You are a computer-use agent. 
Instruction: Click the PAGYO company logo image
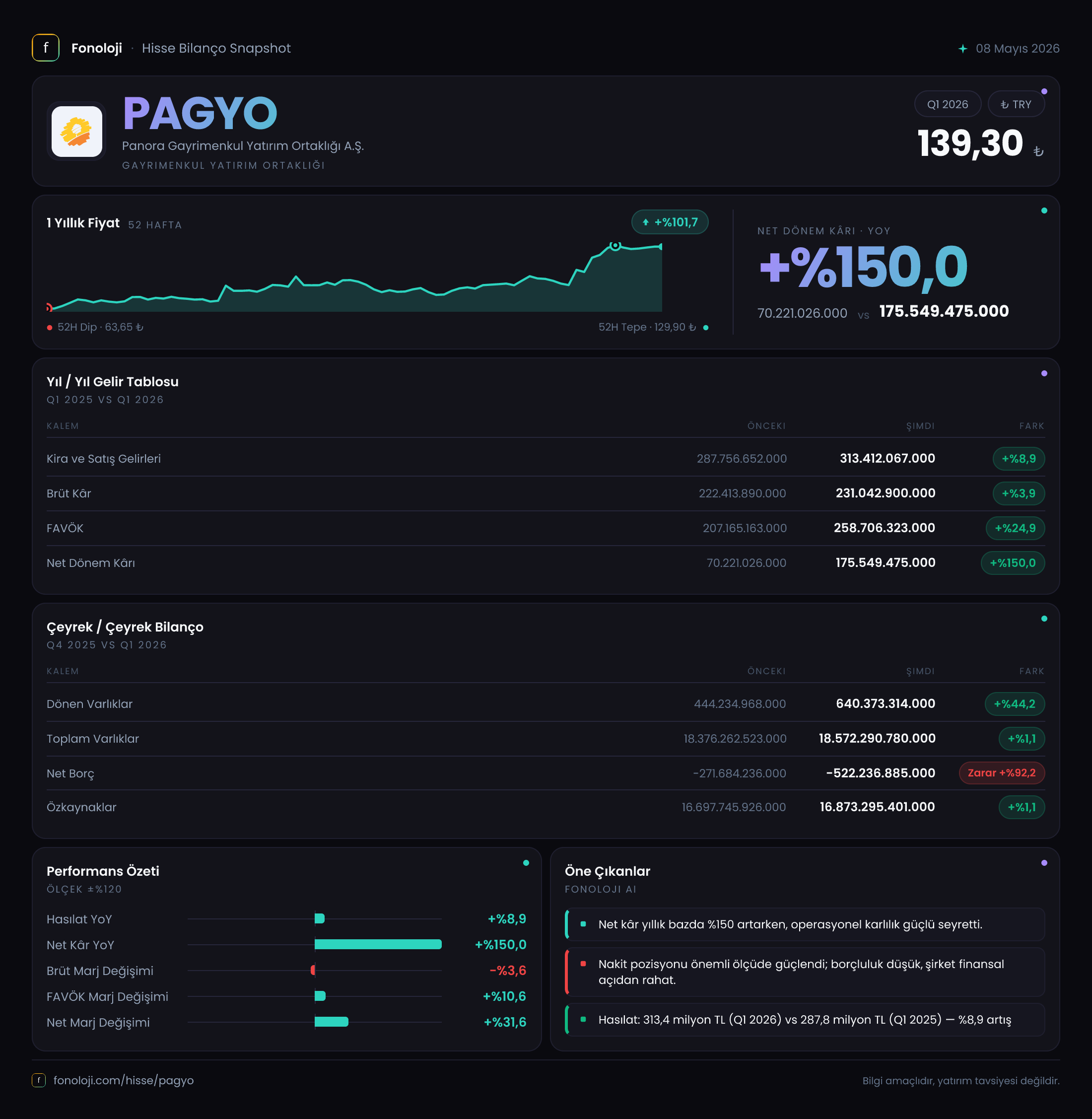(x=77, y=132)
